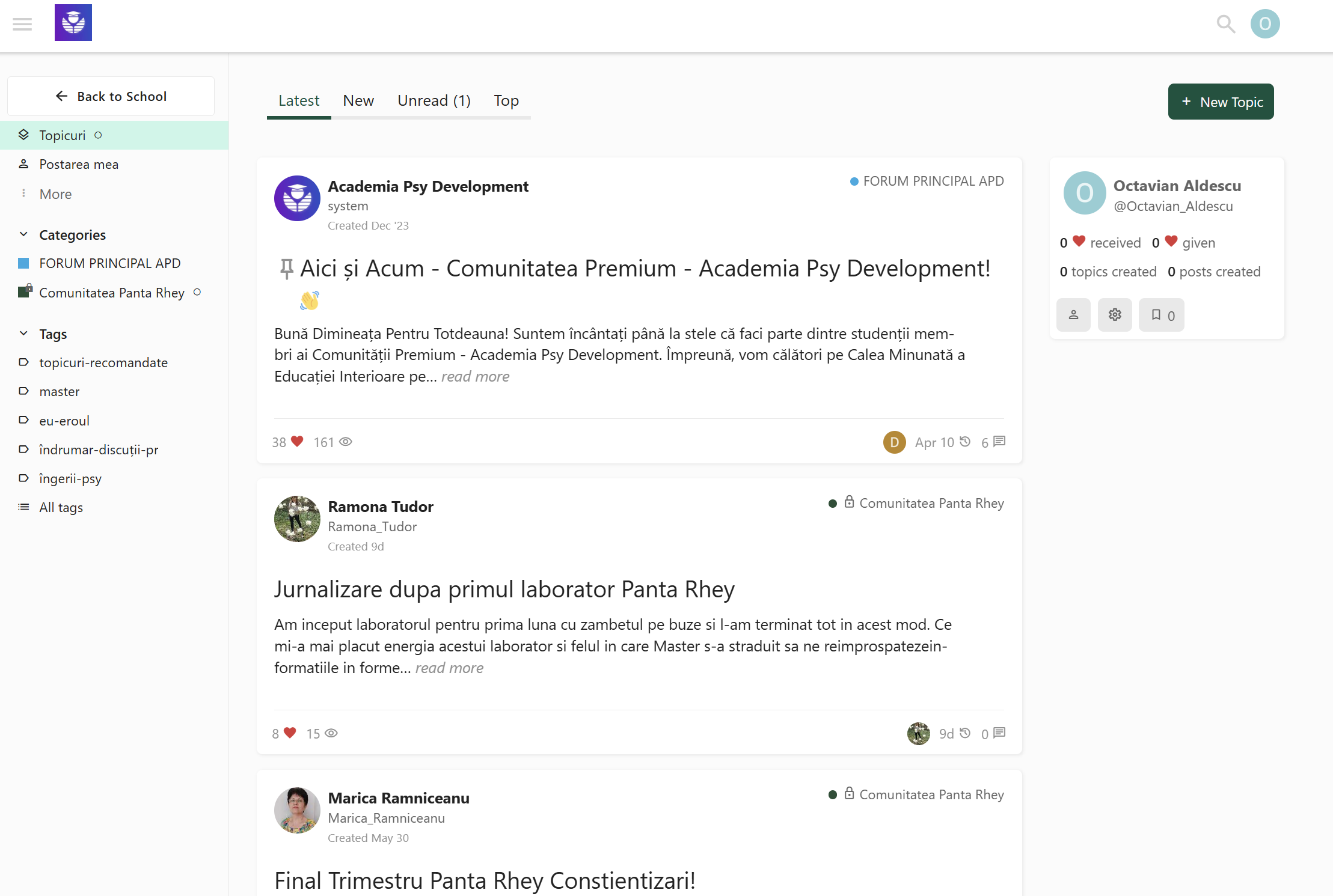The width and height of the screenshot is (1333, 896).
Task: Click the Academia Psy Development logo
Action: click(x=73, y=23)
